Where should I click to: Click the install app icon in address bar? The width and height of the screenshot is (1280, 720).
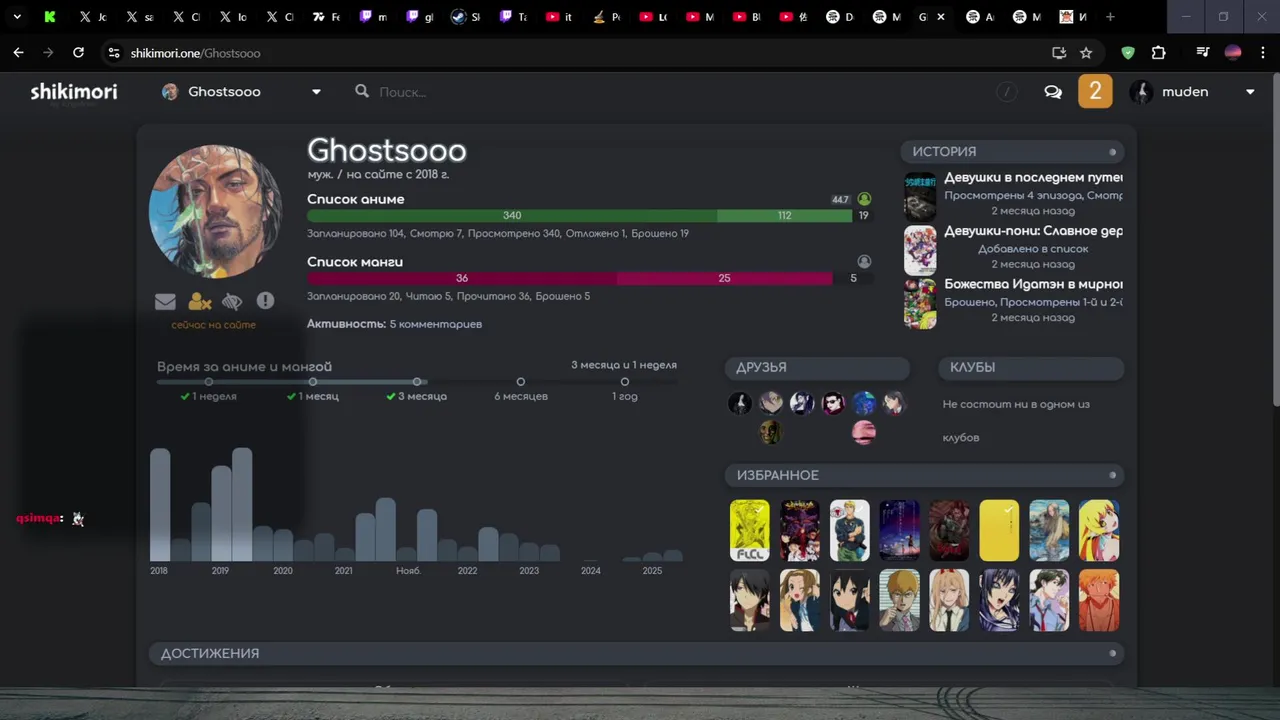[1059, 53]
